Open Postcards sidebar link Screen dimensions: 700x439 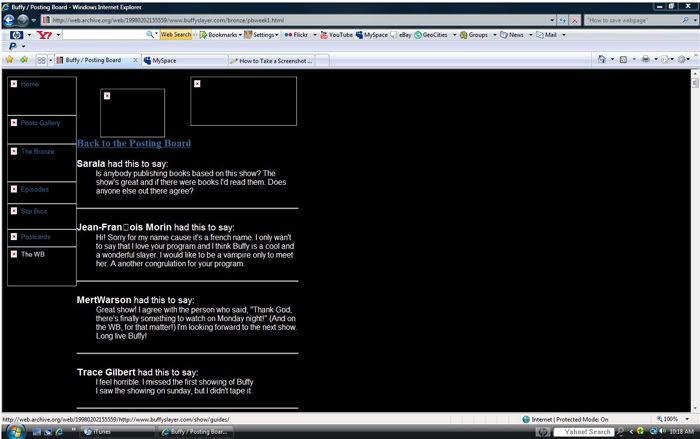point(35,237)
